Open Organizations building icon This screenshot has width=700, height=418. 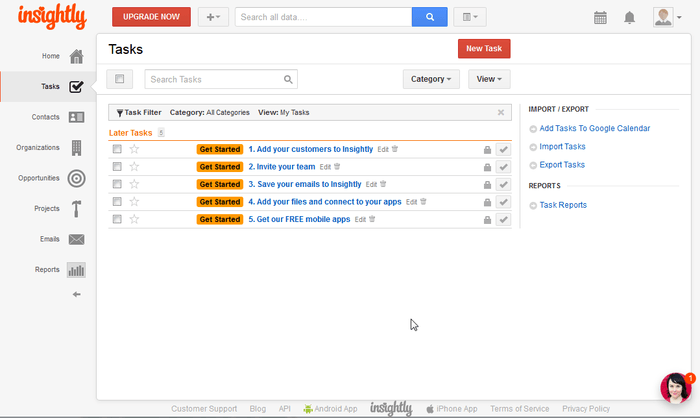click(76, 147)
